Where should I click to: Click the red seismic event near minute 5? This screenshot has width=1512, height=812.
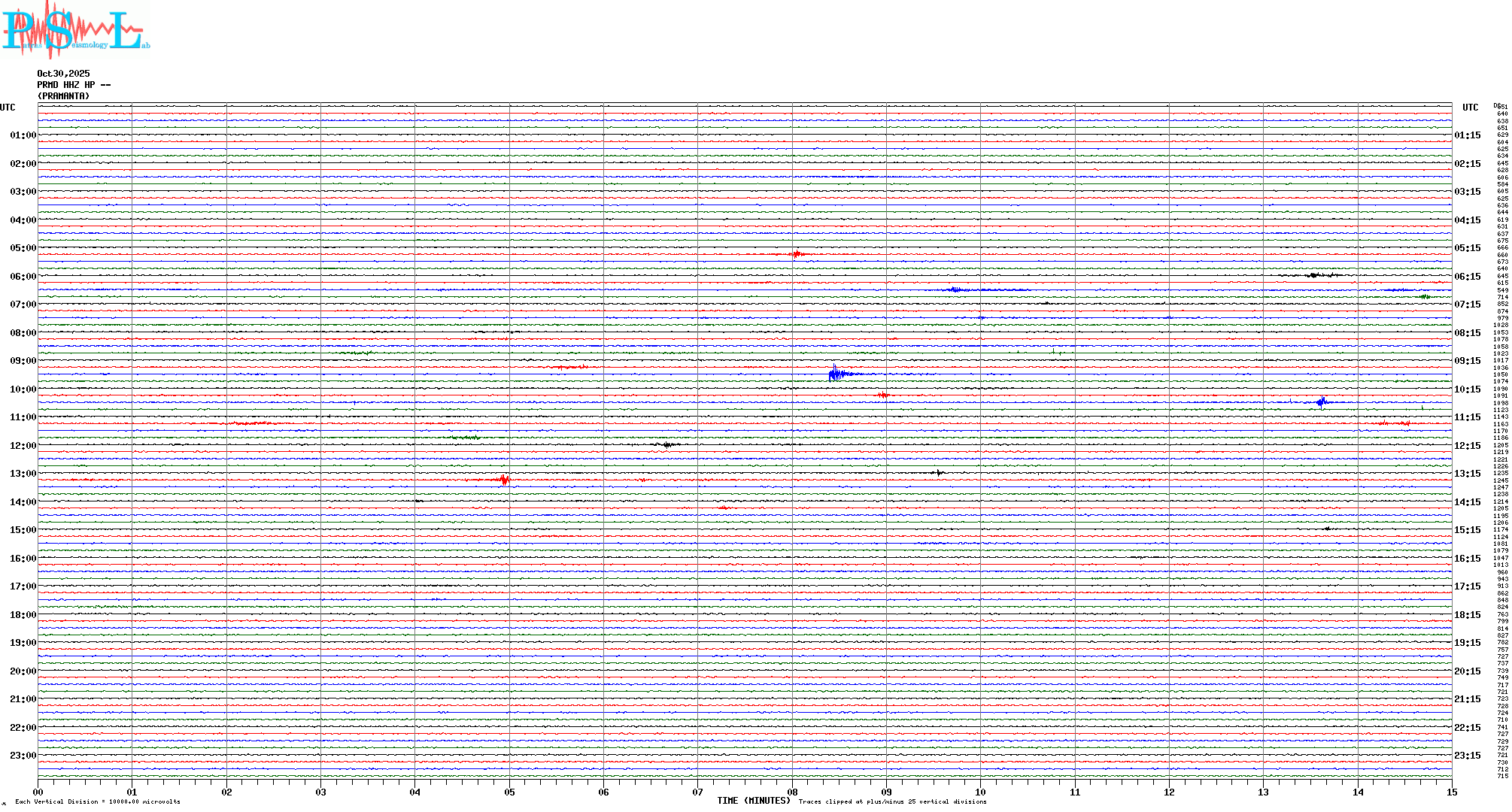coord(505,479)
